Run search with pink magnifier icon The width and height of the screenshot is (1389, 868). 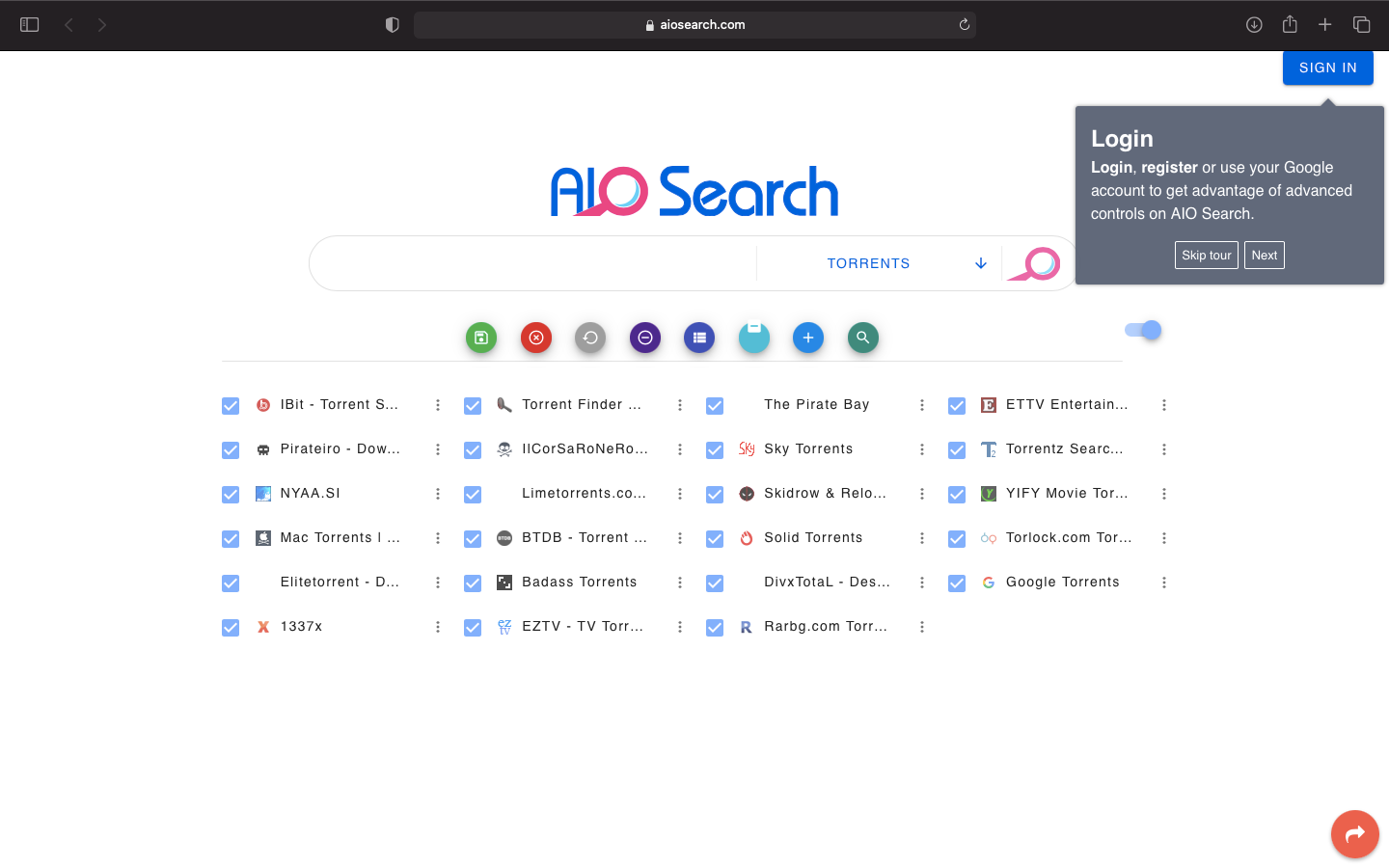[x=1035, y=263]
